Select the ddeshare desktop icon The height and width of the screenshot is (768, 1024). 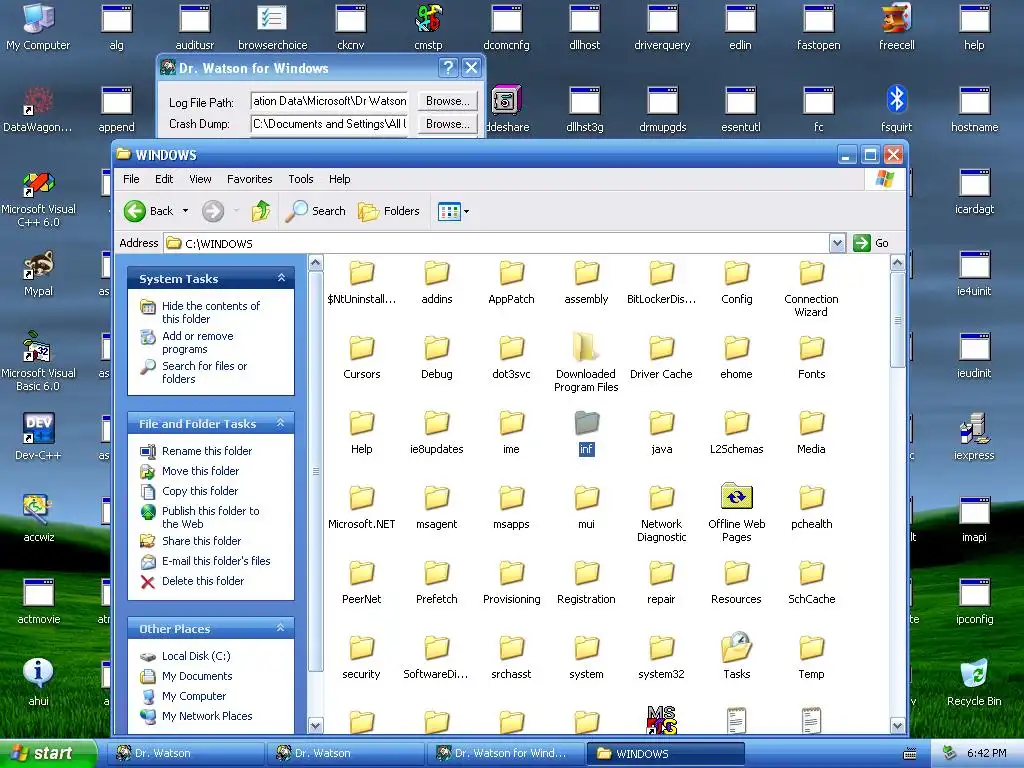[507, 108]
